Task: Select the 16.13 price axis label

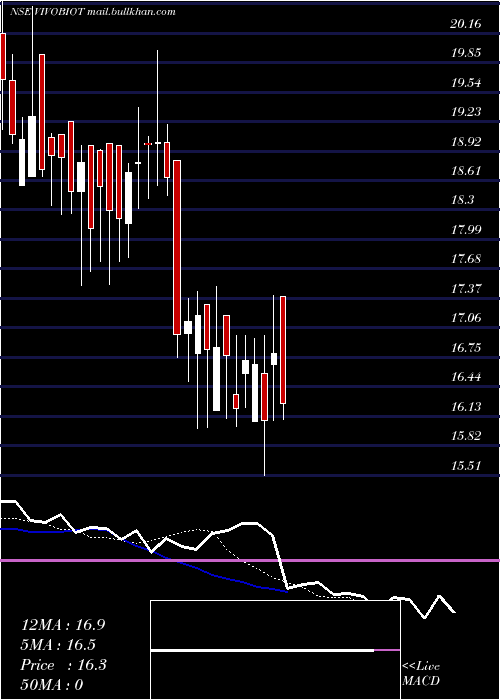Action: [466, 407]
